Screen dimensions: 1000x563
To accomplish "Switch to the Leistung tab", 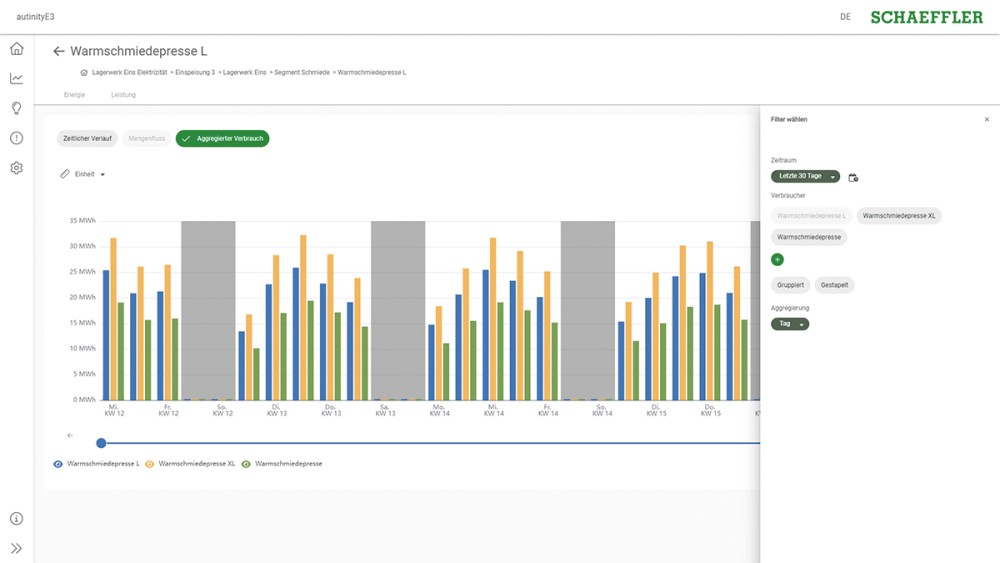I will click(123, 95).
